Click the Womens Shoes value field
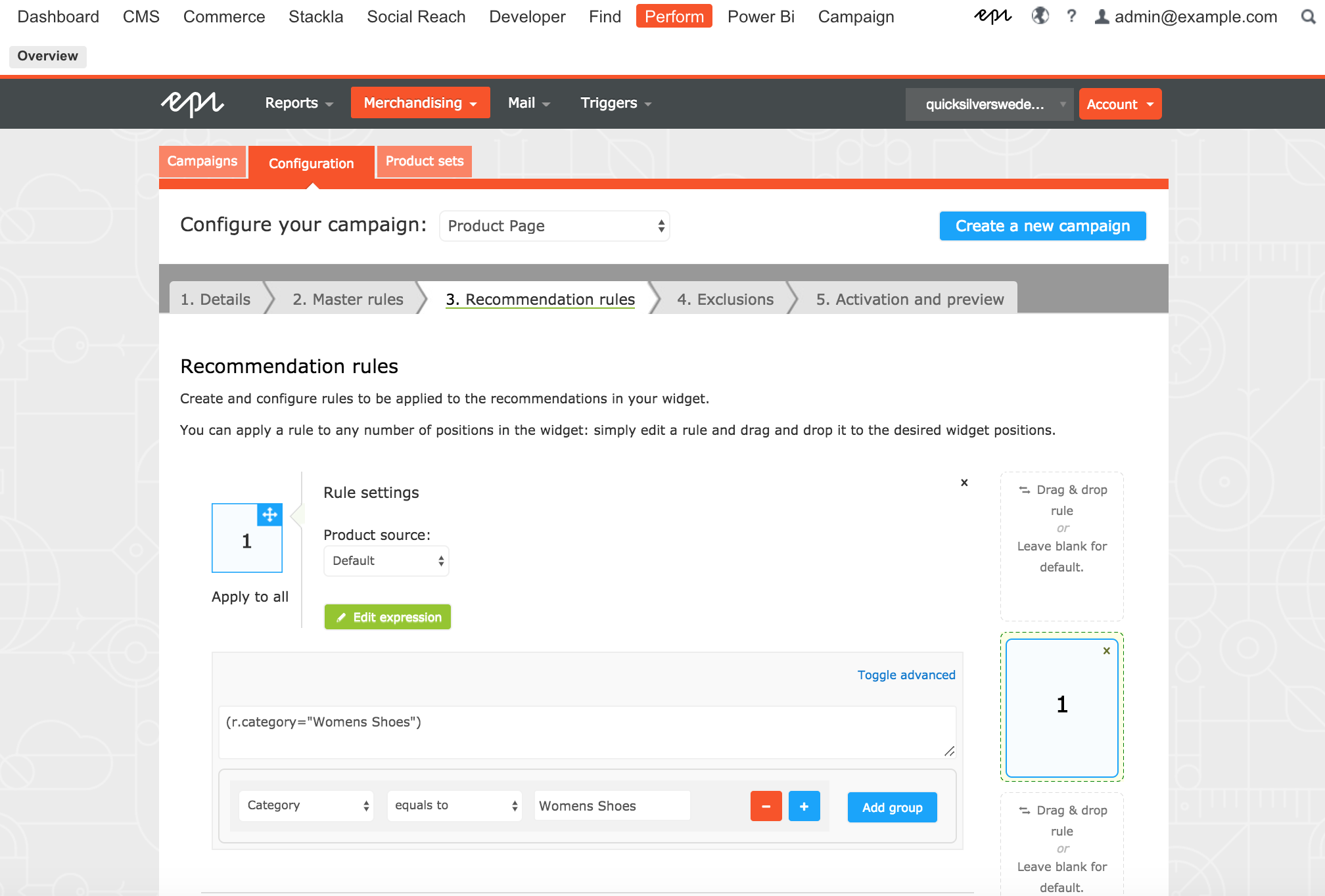Image resolution: width=1325 pixels, height=896 pixels. click(x=611, y=806)
